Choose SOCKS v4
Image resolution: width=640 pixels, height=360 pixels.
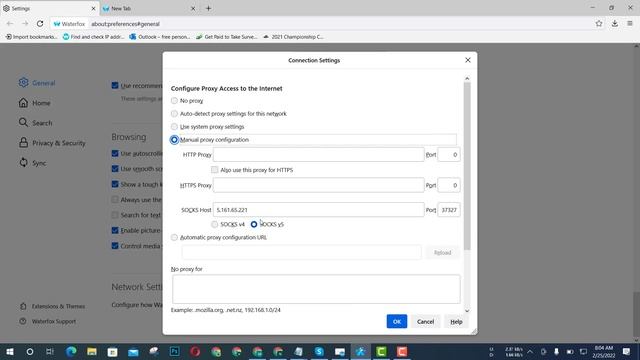coord(214,224)
